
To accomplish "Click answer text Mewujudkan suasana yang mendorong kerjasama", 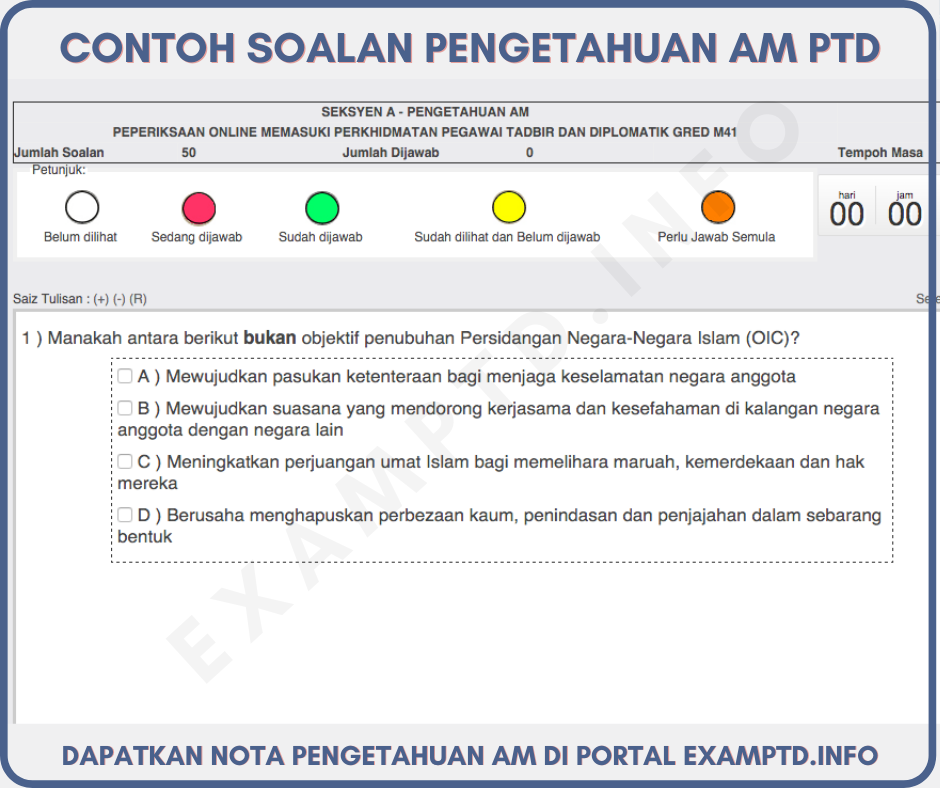I will [498, 419].
